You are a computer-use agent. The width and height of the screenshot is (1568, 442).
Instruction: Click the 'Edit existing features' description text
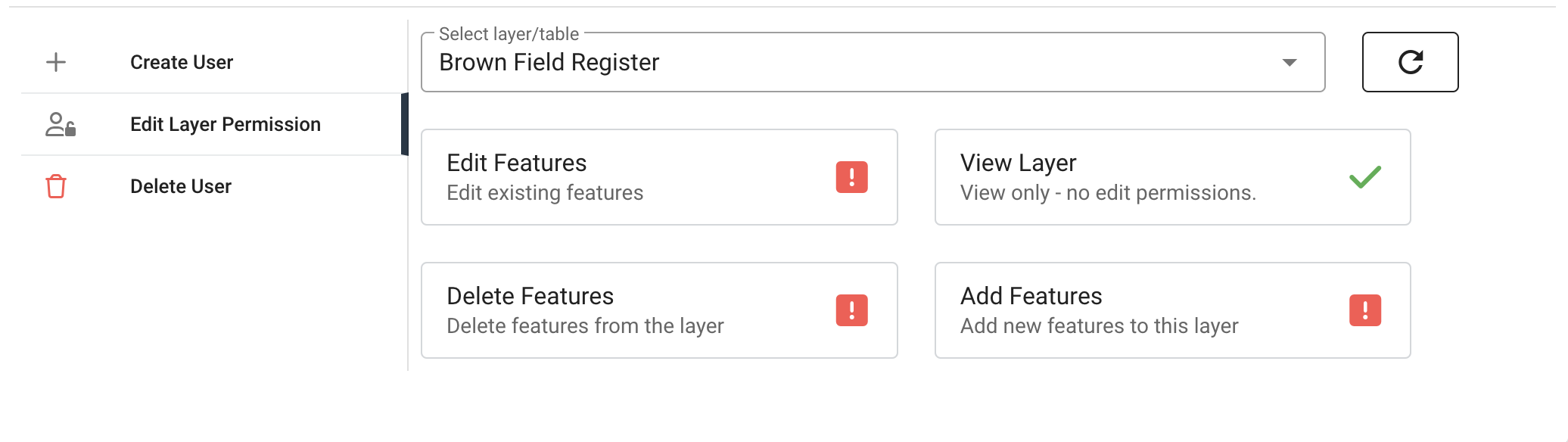click(x=545, y=193)
